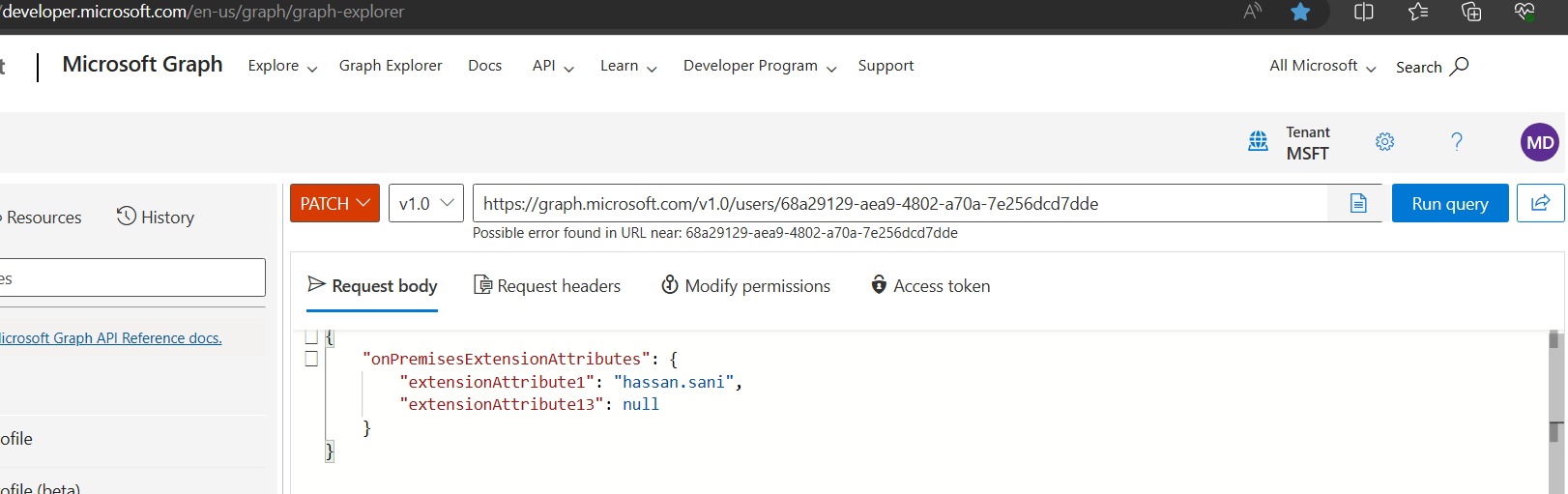1568x494 pixels.
Task: Expand the Learn menu
Action: tap(628, 66)
